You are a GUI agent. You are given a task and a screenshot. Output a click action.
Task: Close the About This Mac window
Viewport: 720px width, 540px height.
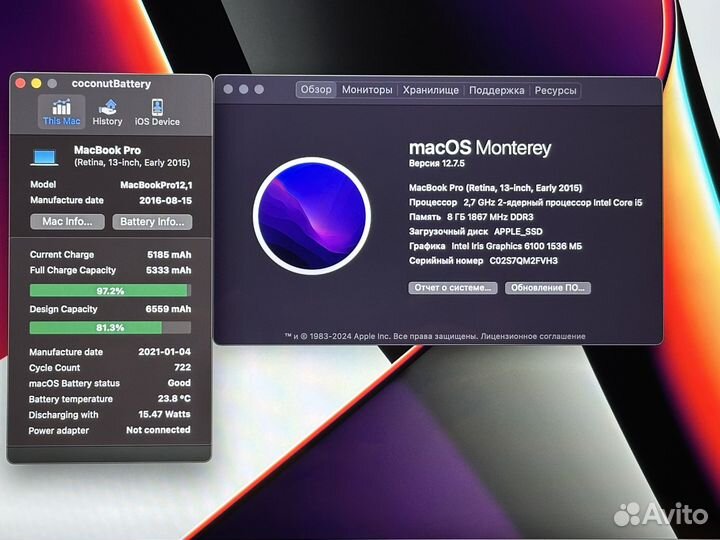[228, 89]
